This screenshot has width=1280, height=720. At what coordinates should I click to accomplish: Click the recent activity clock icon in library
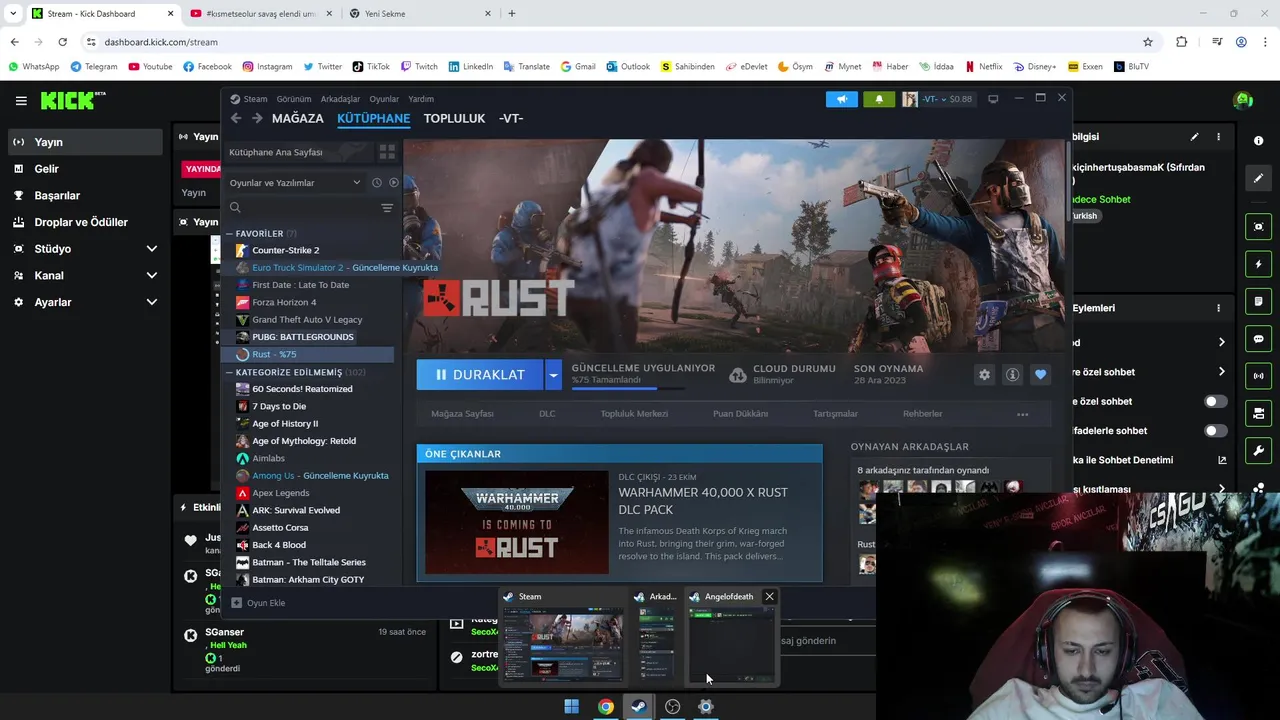(377, 183)
